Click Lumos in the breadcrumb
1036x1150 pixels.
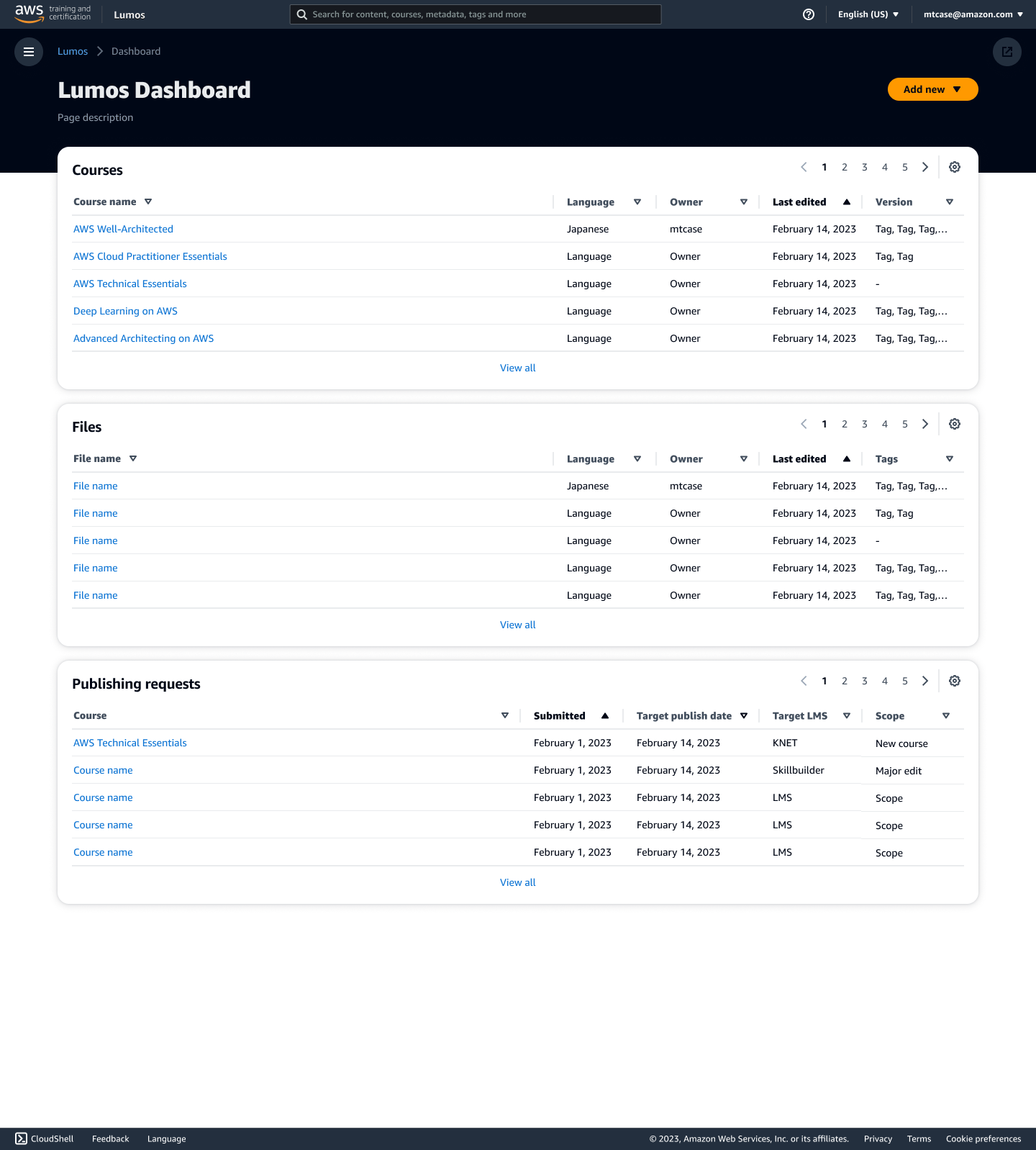point(73,51)
